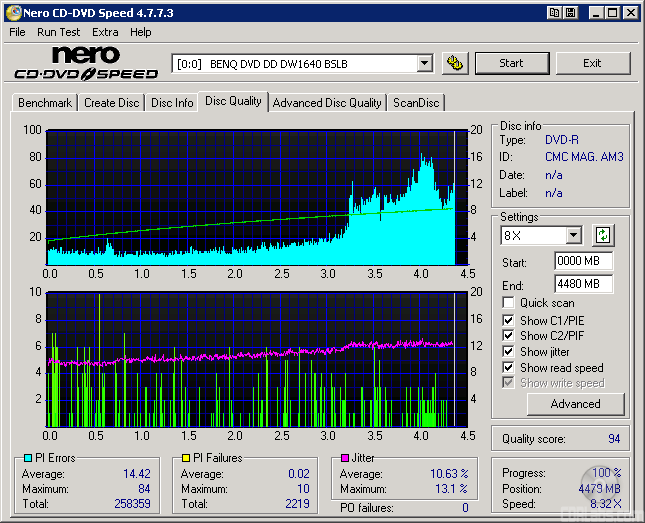Click the save floppy disk icon
The height and width of the screenshot is (523, 645).
coord(570,13)
